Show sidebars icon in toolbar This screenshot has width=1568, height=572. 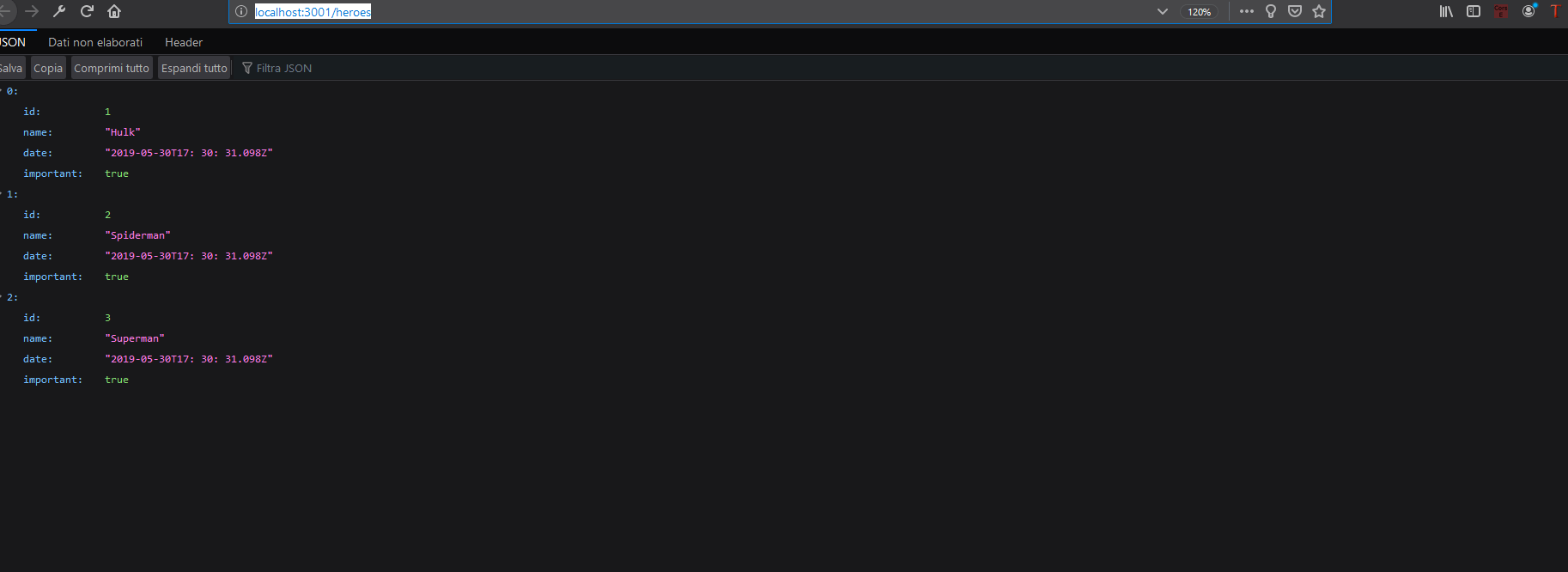pyautogui.click(x=1474, y=11)
